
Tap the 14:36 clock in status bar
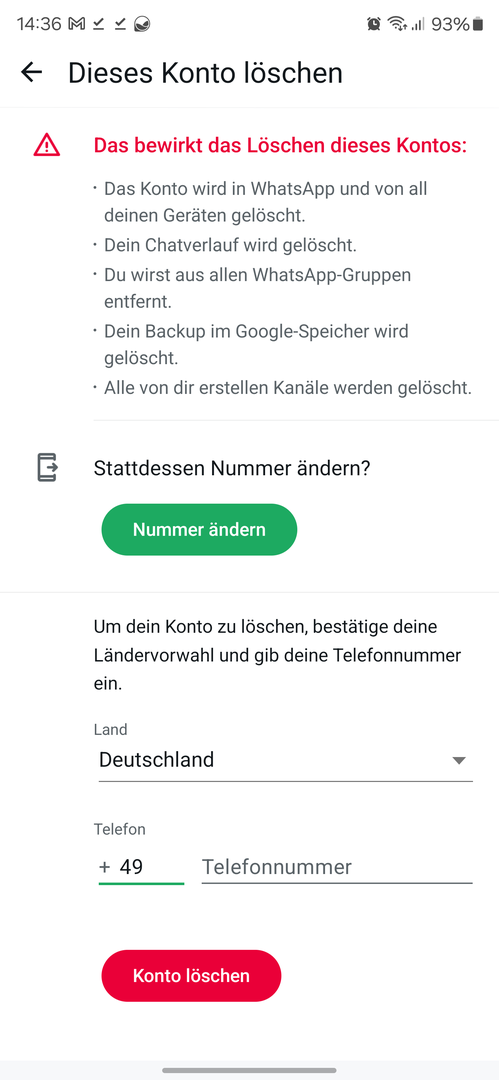(x=39, y=25)
